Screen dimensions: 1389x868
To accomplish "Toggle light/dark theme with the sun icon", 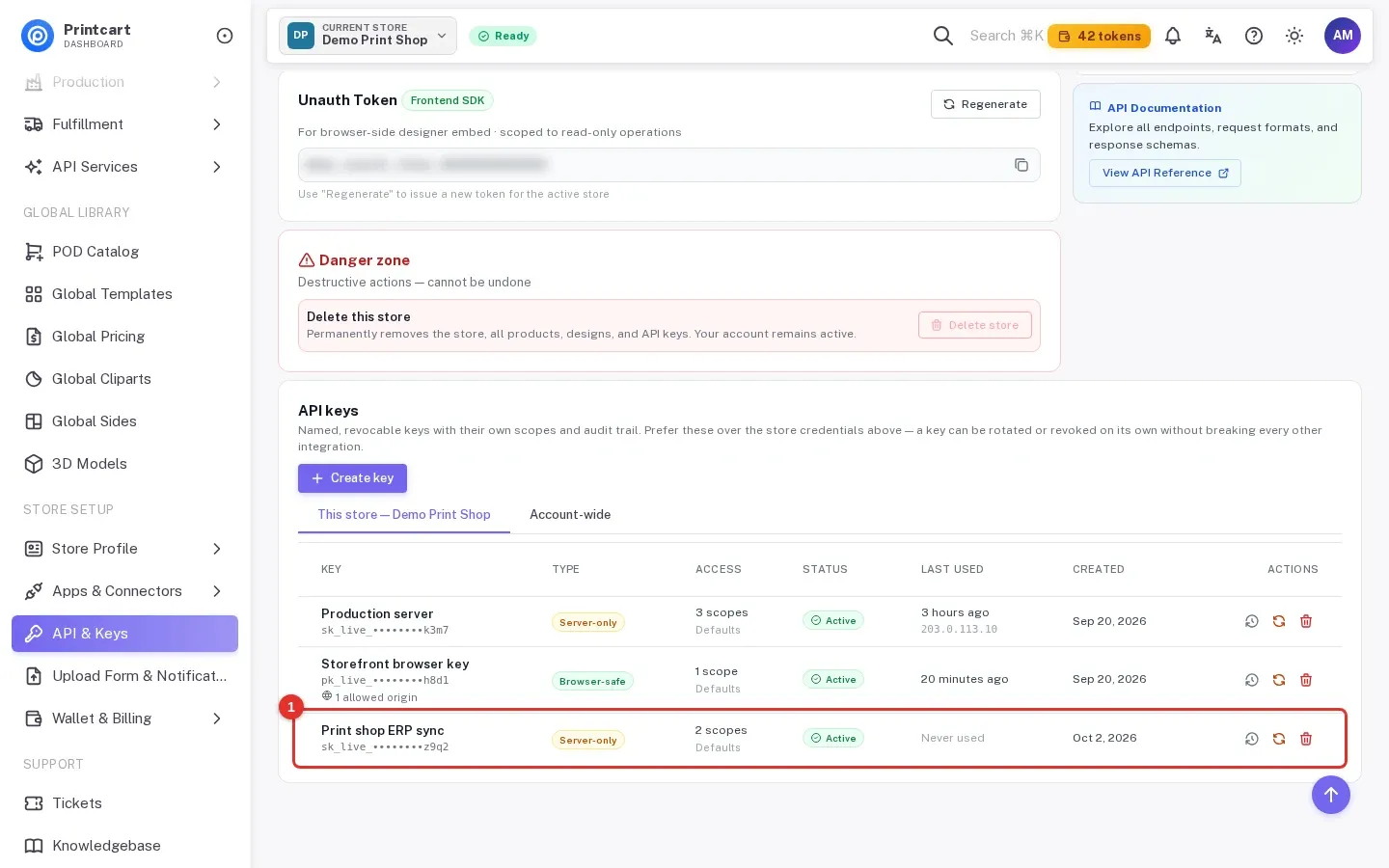I will [x=1294, y=36].
